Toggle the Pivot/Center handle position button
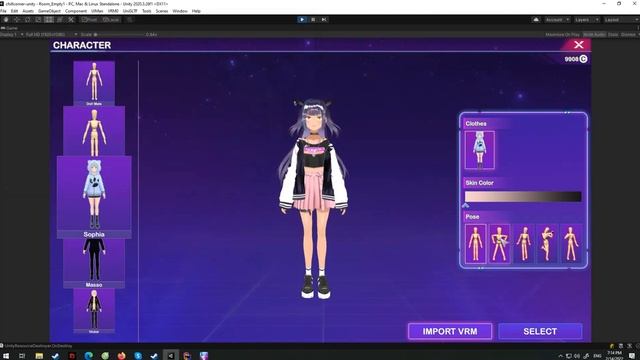 pos(89,20)
